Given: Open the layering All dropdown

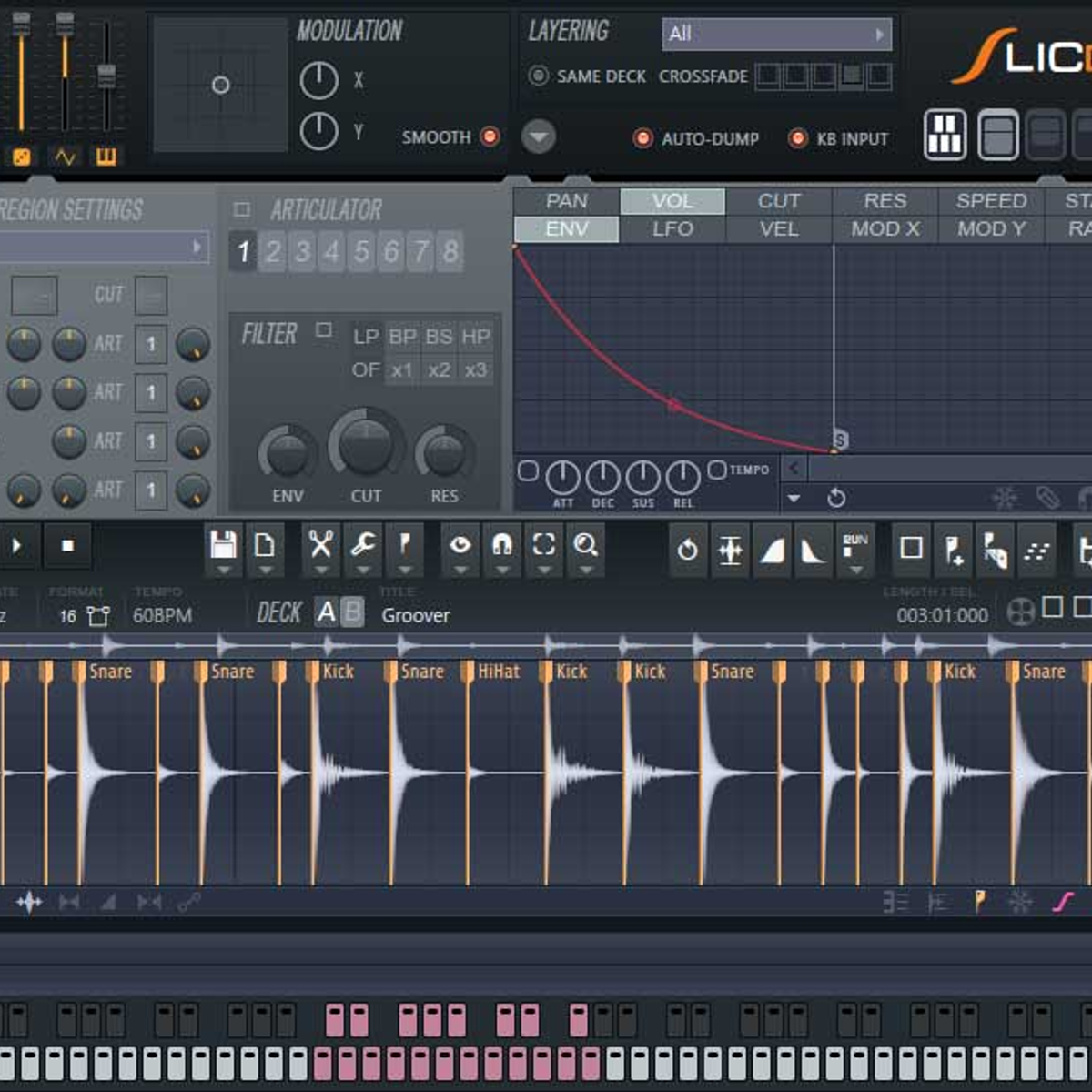Looking at the screenshot, I should pyautogui.click(x=776, y=34).
